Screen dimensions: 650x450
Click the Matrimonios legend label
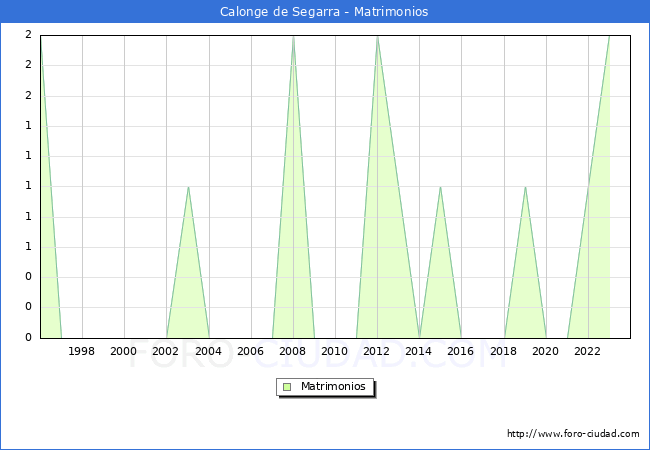coord(333,386)
